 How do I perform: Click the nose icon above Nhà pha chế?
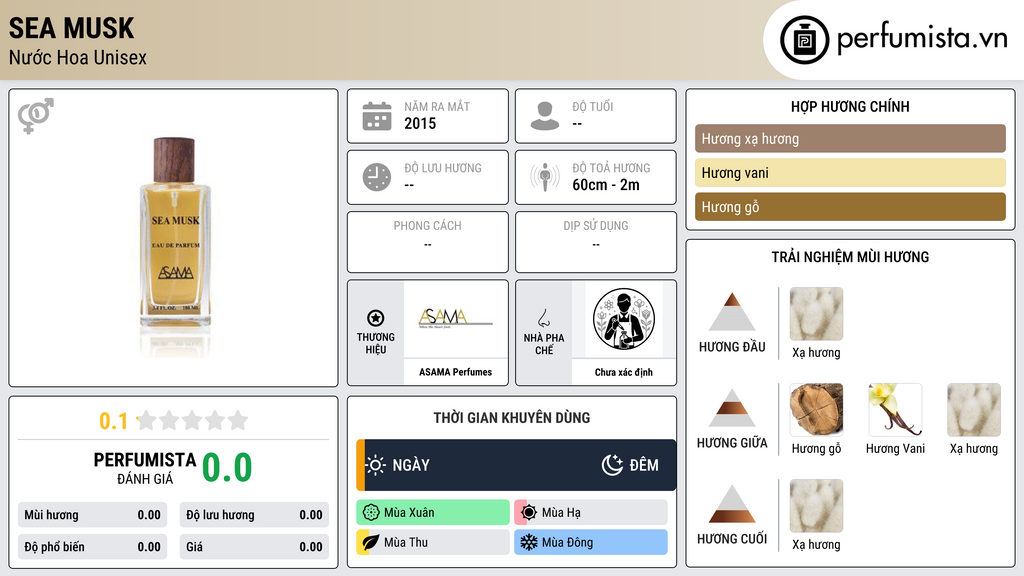coord(543,318)
